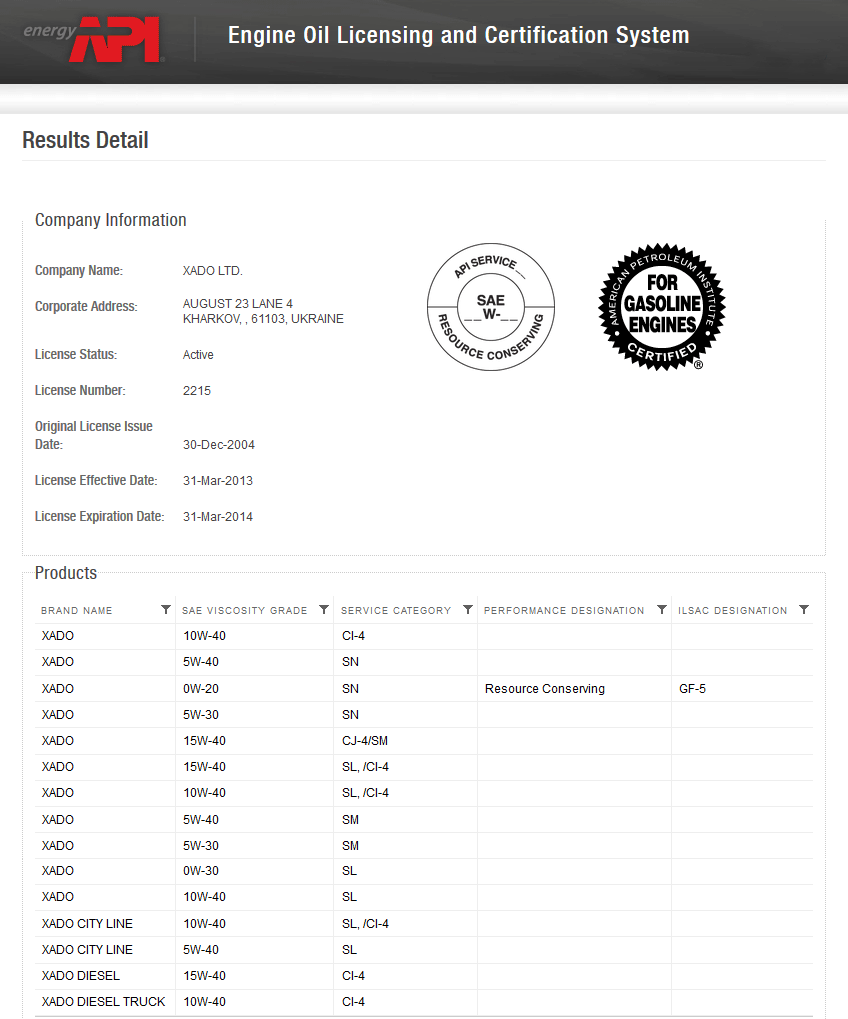Select 10W-40 in the XADO SL row
The width and height of the screenshot is (848, 1019).
205,897
